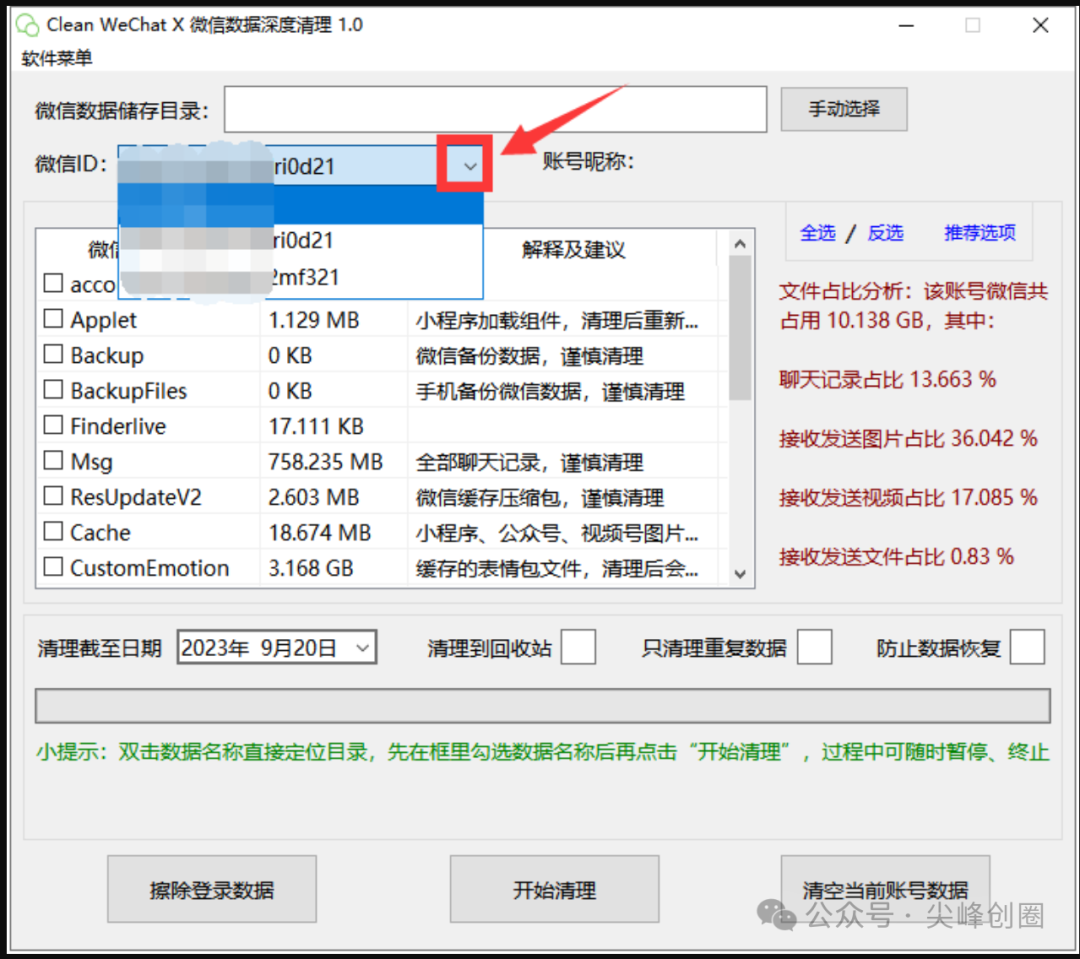1080x959 pixels.
Task: Click the 擦除登录数据 button
Action: (211, 889)
